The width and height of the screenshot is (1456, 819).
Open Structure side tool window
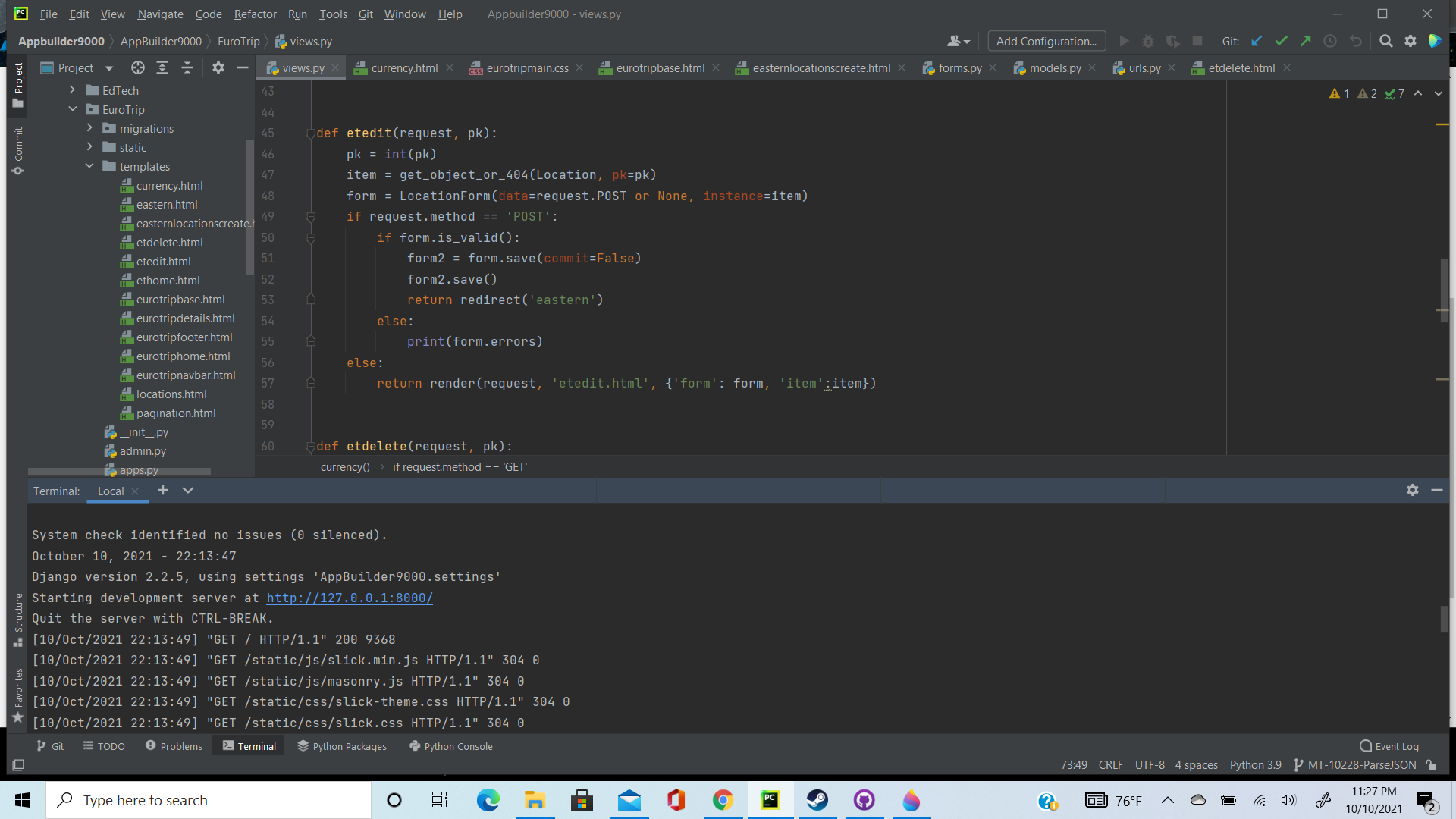pos(18,620)
